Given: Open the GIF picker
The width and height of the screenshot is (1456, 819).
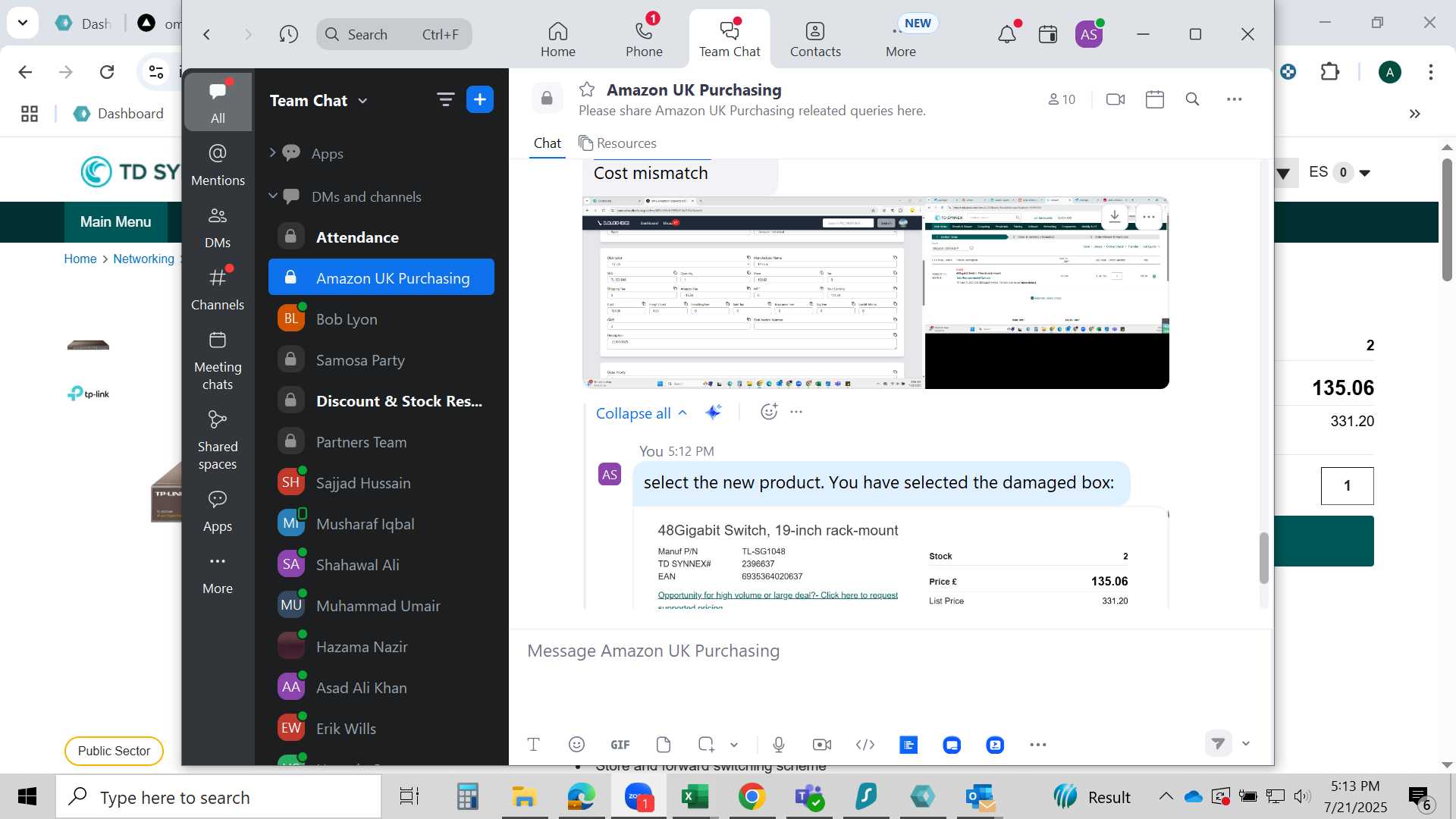Looking at the screenshot, I should (620, 745).
